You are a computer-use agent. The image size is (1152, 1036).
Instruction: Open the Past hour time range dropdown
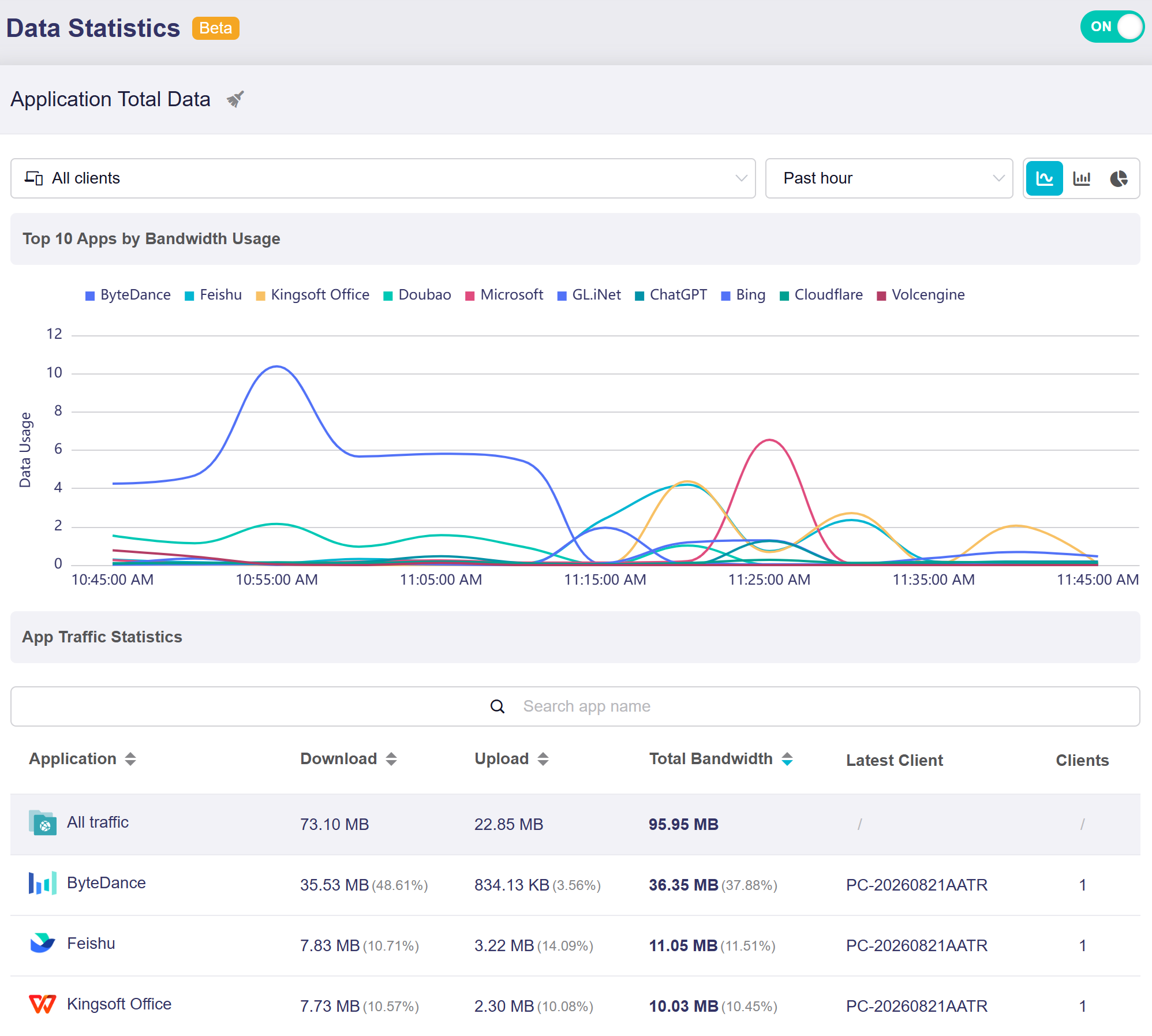tap(889, 178)
